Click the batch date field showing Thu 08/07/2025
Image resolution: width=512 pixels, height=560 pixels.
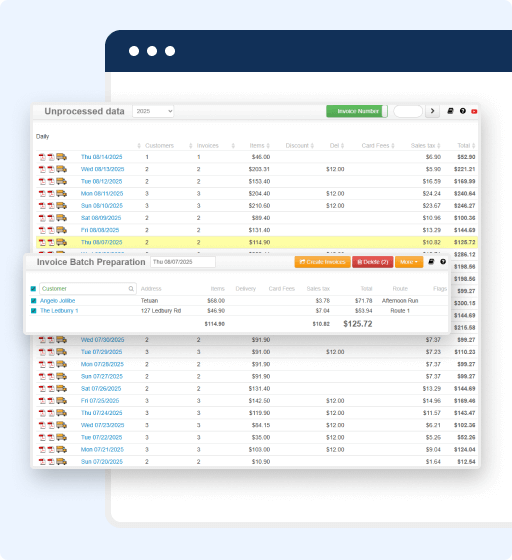183,262
